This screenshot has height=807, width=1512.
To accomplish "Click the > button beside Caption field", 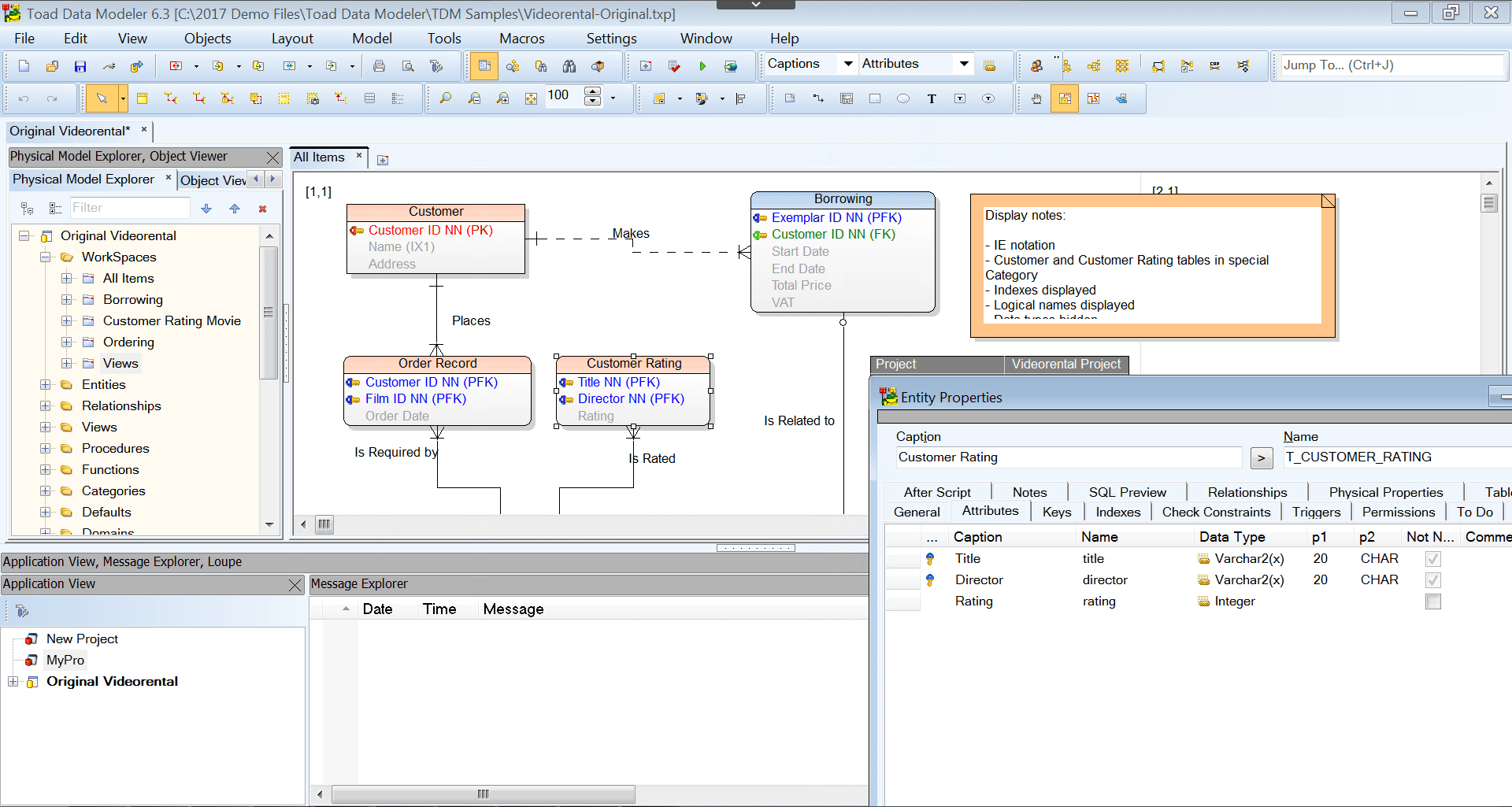I will [x=1261, y=457].
